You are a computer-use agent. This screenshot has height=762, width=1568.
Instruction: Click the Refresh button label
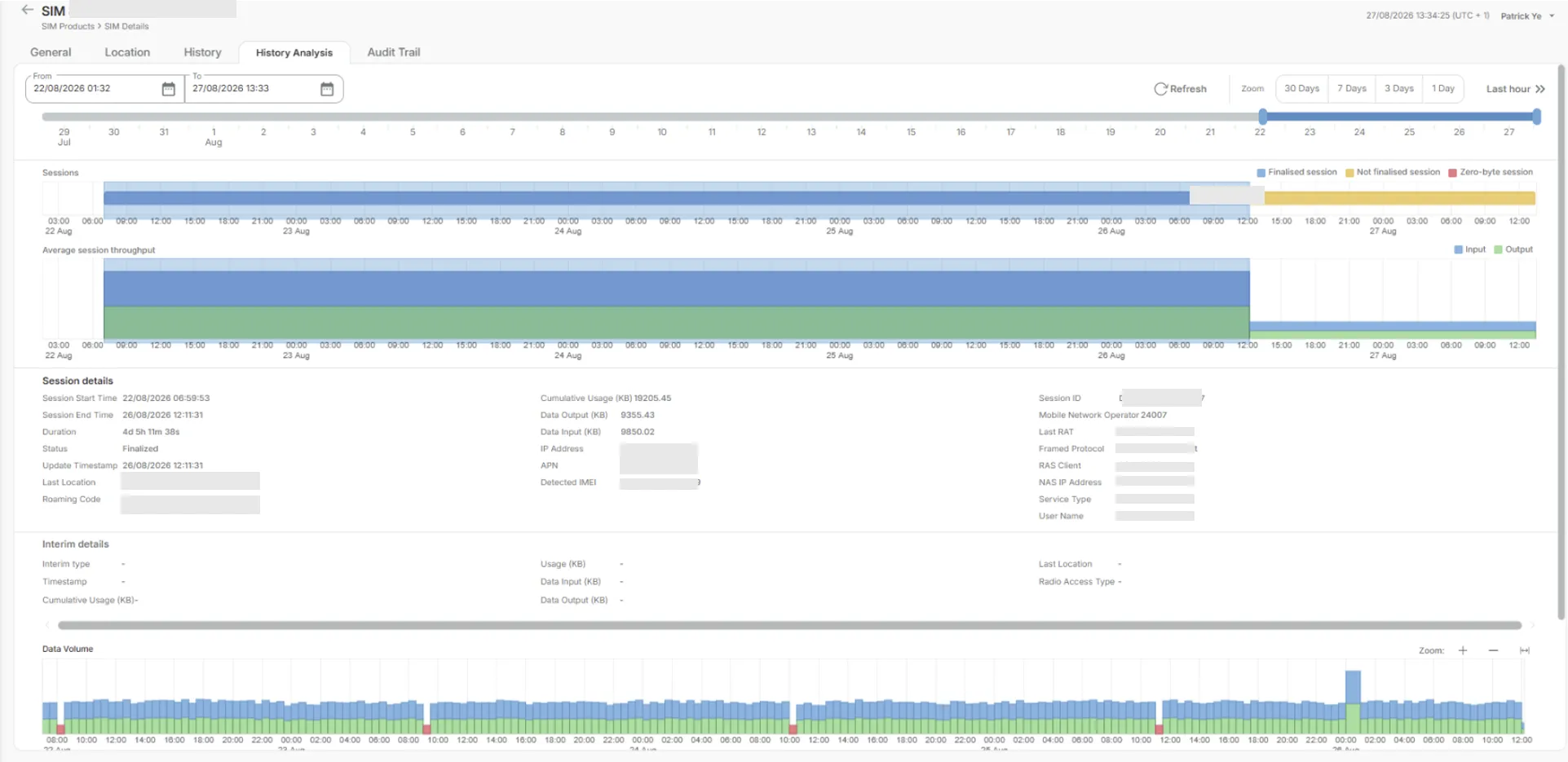1188,89
